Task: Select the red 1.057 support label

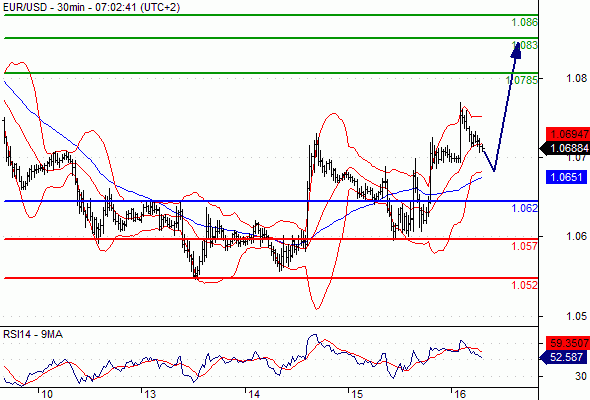Action: (x=525, y=246)
